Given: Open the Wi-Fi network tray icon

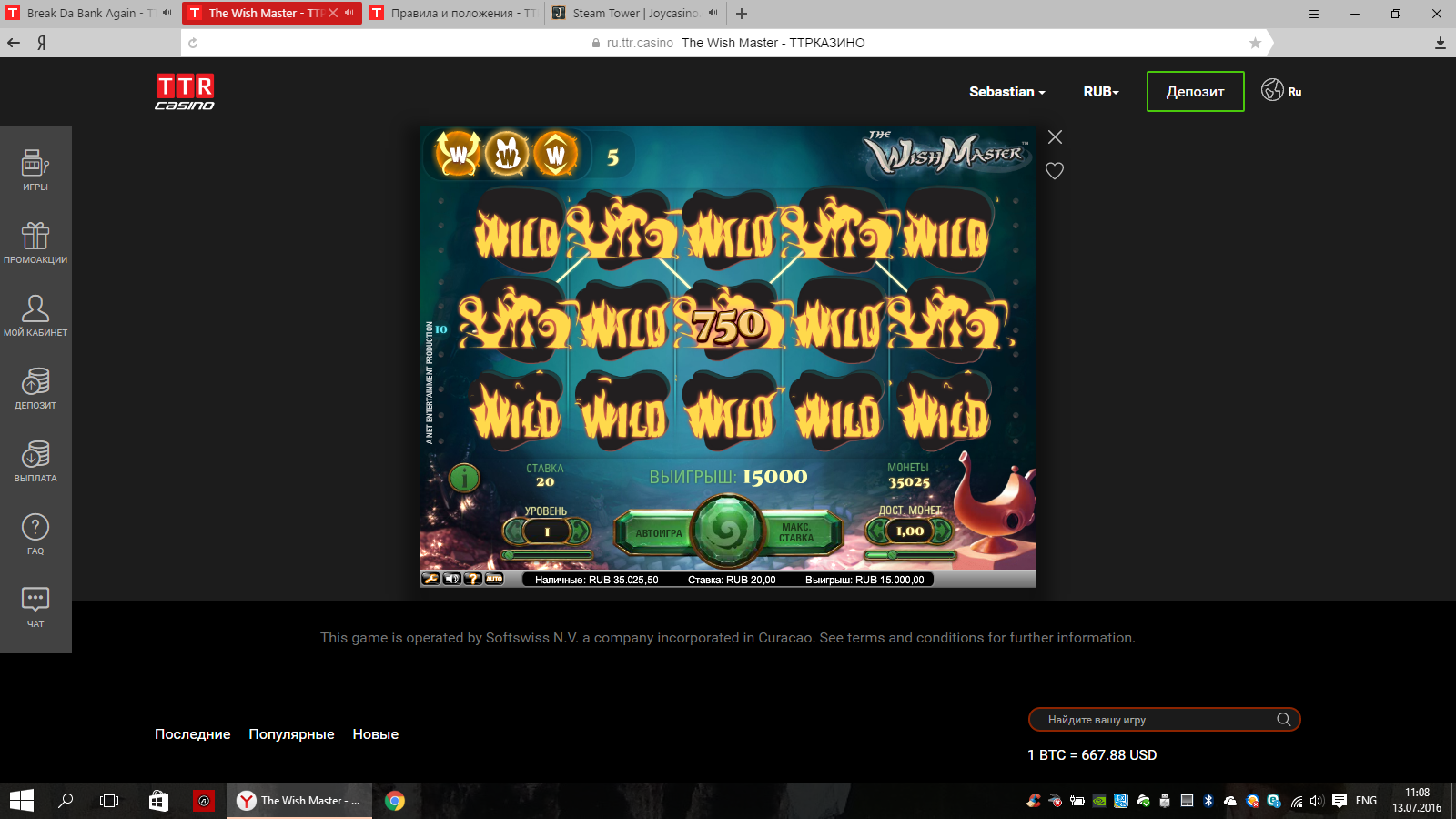Looking at the screenshot, I should tap(1297, 801).
